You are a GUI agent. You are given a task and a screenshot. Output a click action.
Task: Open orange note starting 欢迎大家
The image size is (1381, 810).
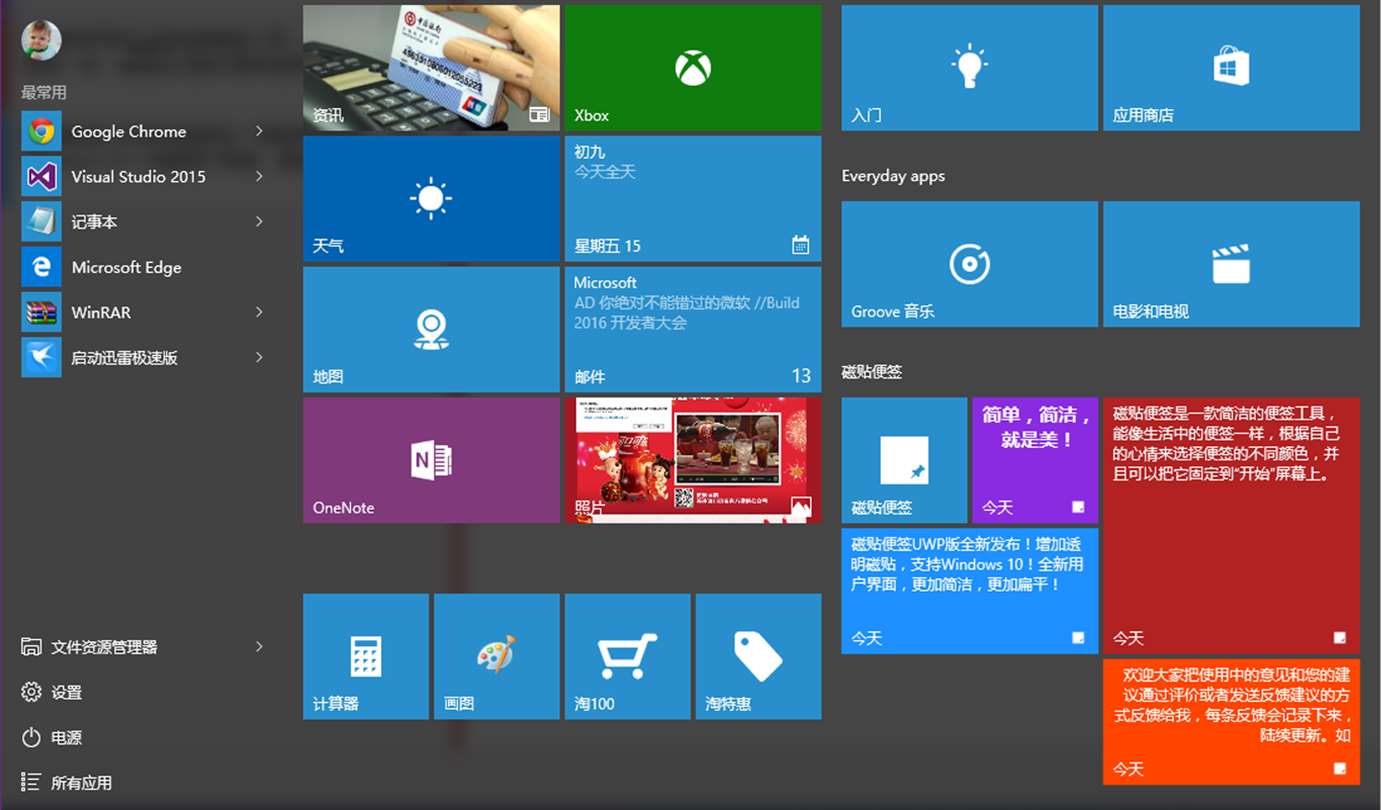tap(1231, 722)
